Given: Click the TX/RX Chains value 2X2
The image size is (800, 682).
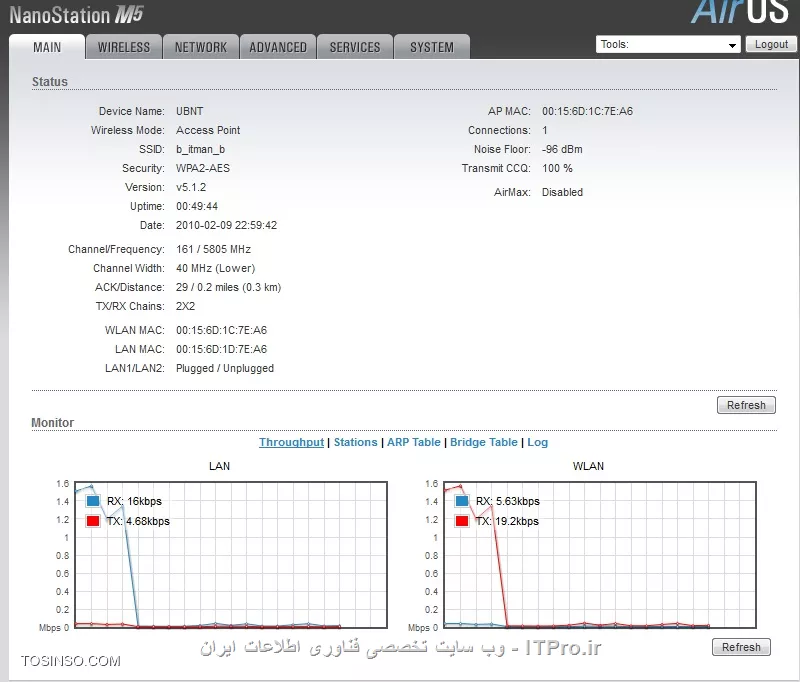Looking at the screenshot, I should click(x=185, y=306).
